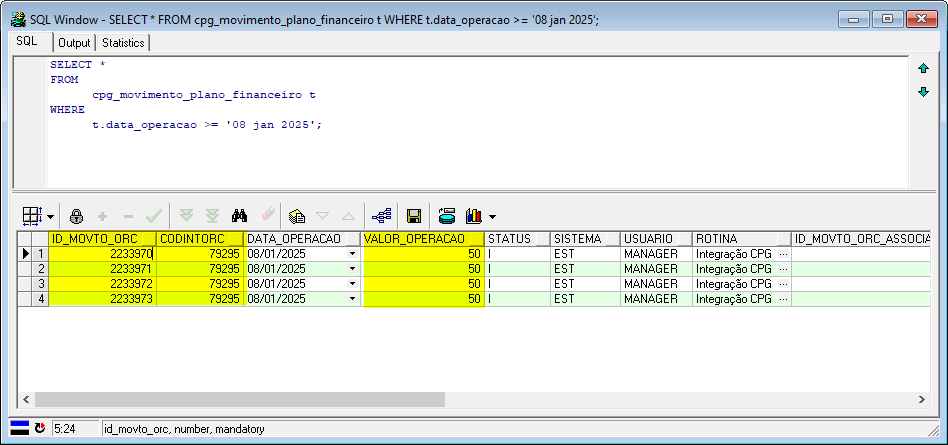The image size is (948, 445).
Task: Click the ellipsis button in ROTINA row 2
Action: pos(784,269)
